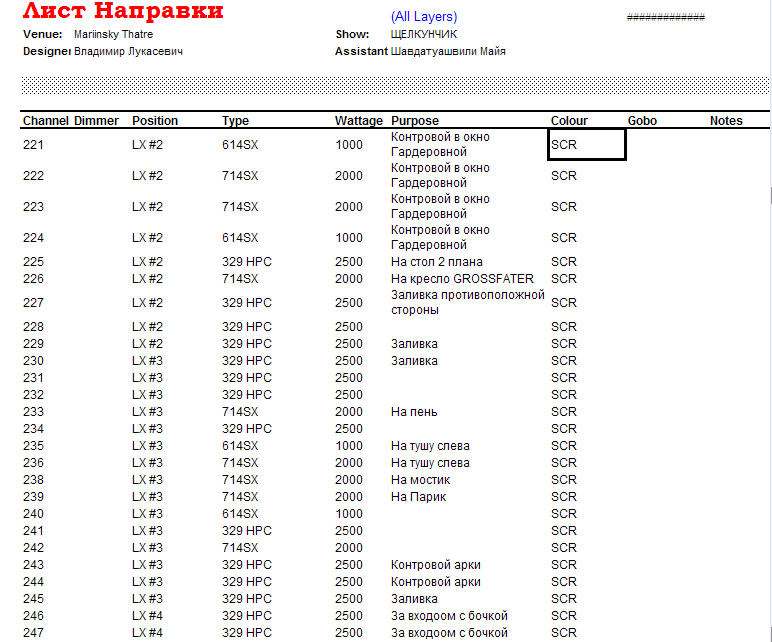This screenshot has height=642, width=772.
Task: Click the '(All Layers)' label
Action: click(424, 17)
